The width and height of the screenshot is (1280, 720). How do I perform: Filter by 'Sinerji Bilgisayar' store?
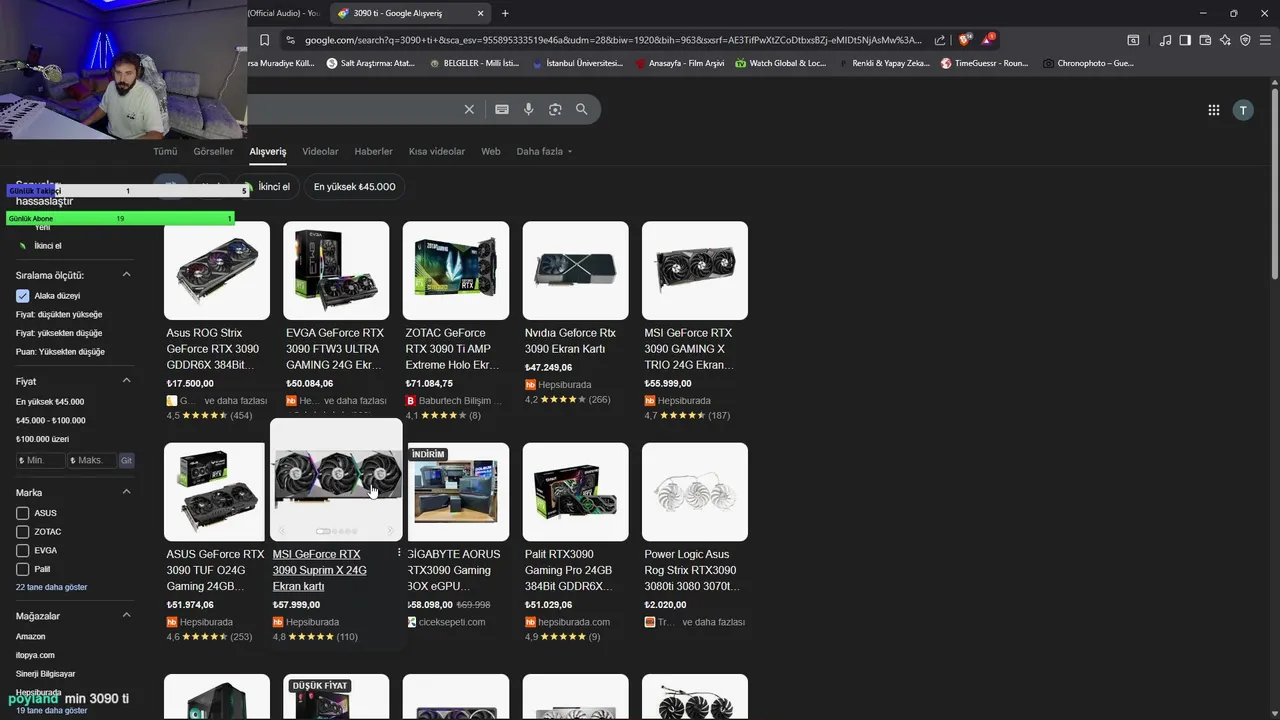tap(45, 674)
